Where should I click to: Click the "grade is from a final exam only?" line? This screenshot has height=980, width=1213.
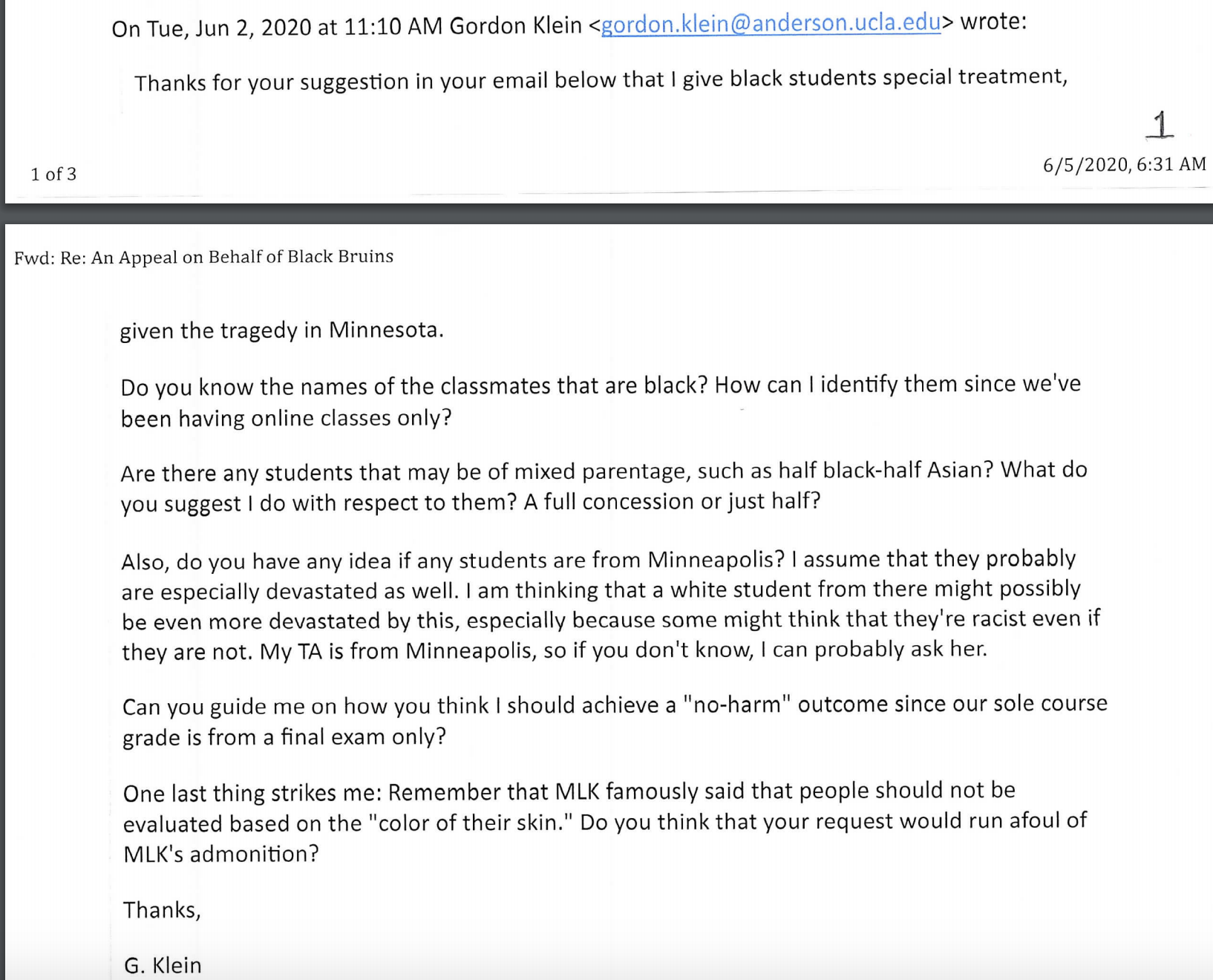(x=284, y=737)
